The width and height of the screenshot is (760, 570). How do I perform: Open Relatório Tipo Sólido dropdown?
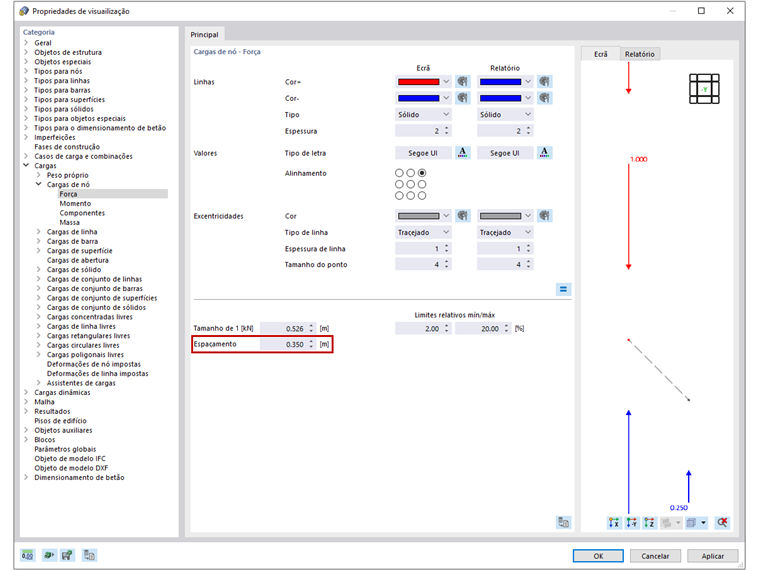505,114
